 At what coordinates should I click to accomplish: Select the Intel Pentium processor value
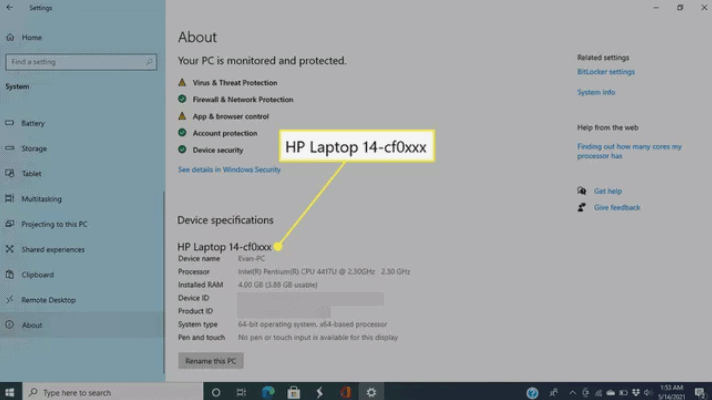coord(324,272)
